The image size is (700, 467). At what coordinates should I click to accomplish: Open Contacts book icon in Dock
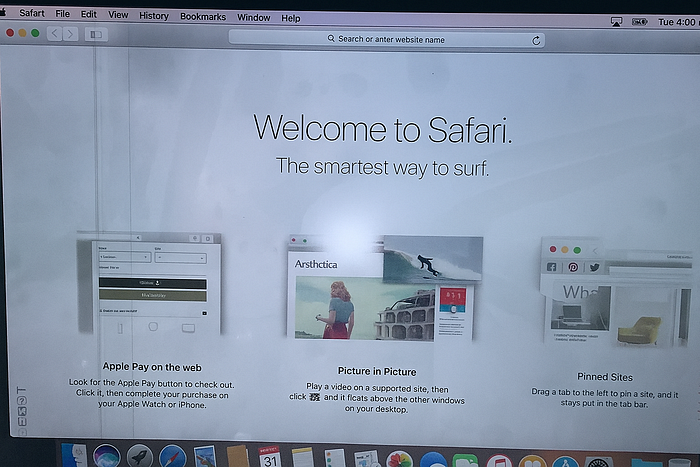coord(238,457)
